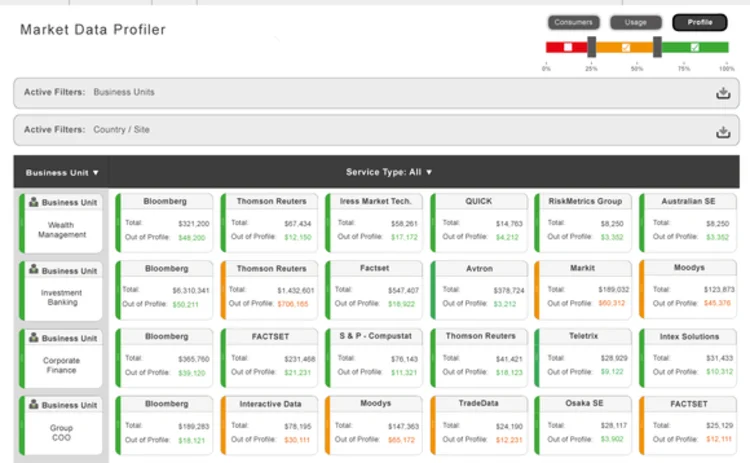Open the Iress Market Tech. card
Image resolution: width=750 pixels, height=463 pixels.
click(374, 222)
